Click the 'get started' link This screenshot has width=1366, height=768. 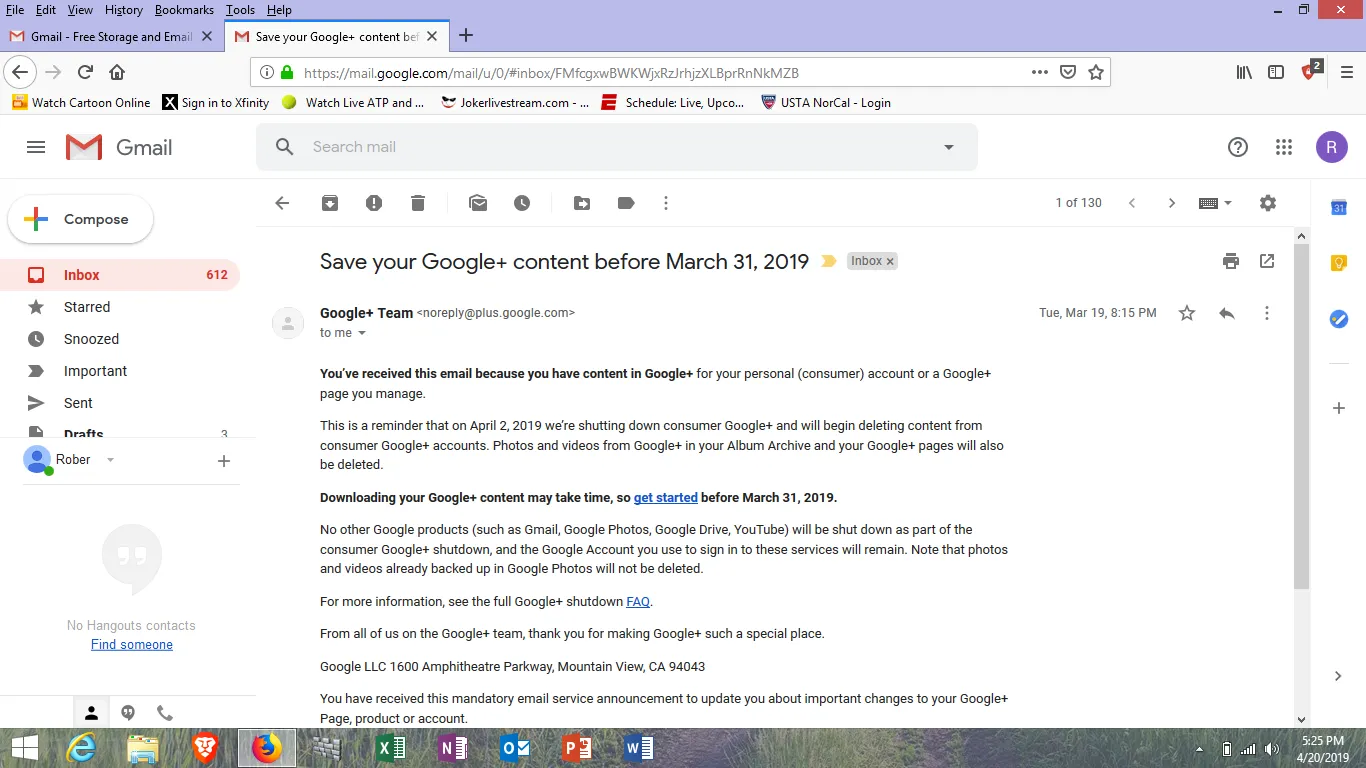point(665,498)
